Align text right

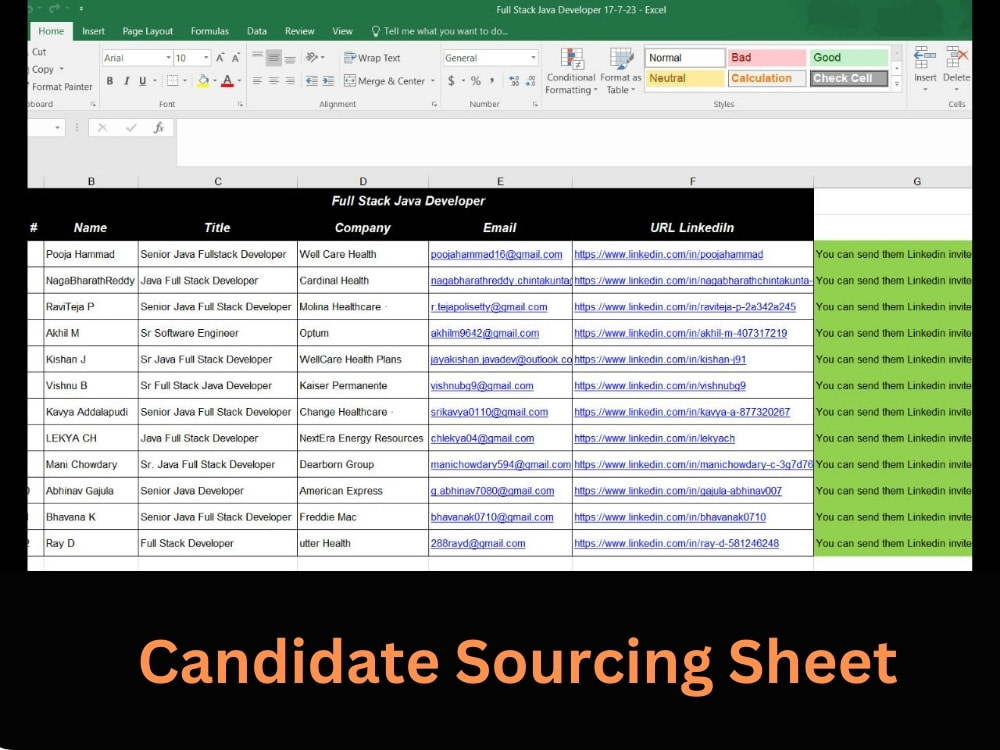[x=290, y=81]
